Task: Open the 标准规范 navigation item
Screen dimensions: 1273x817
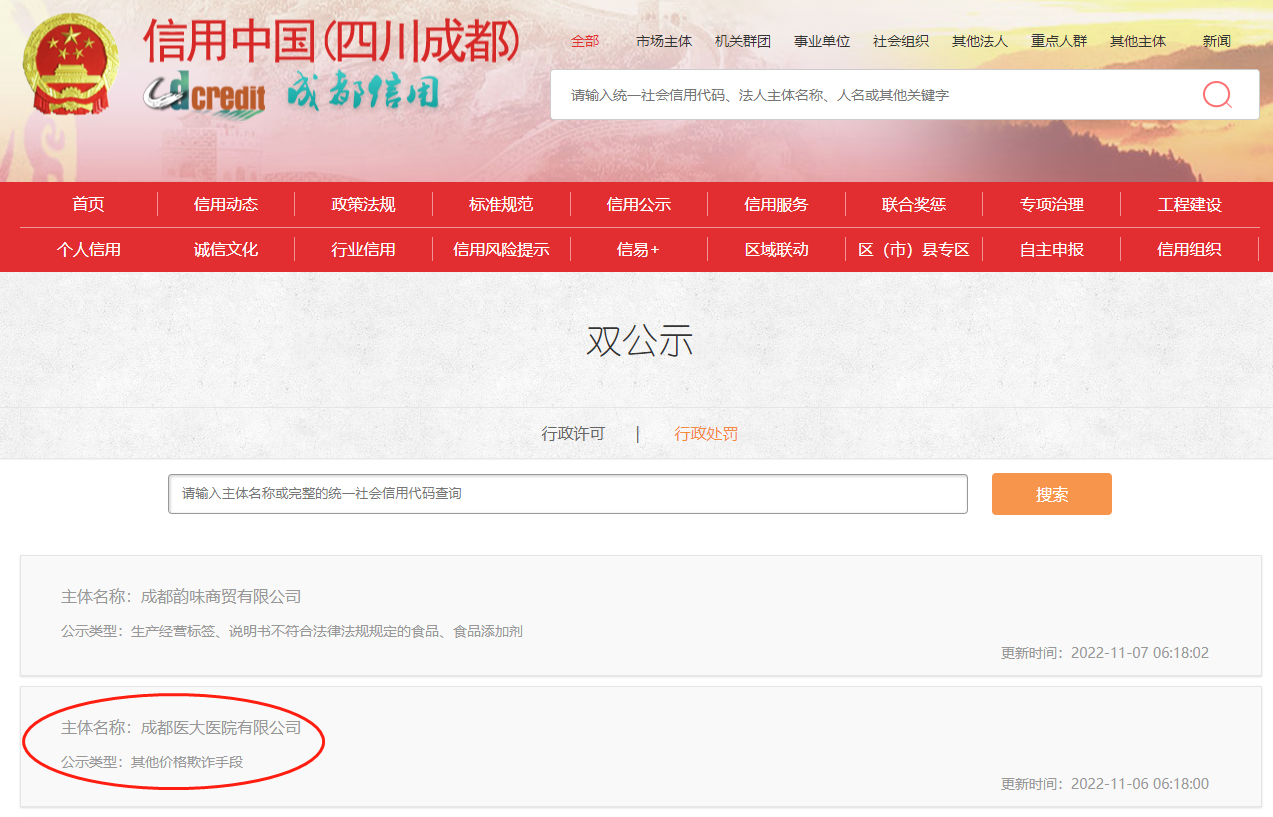Action: click(x=501, y=204)
